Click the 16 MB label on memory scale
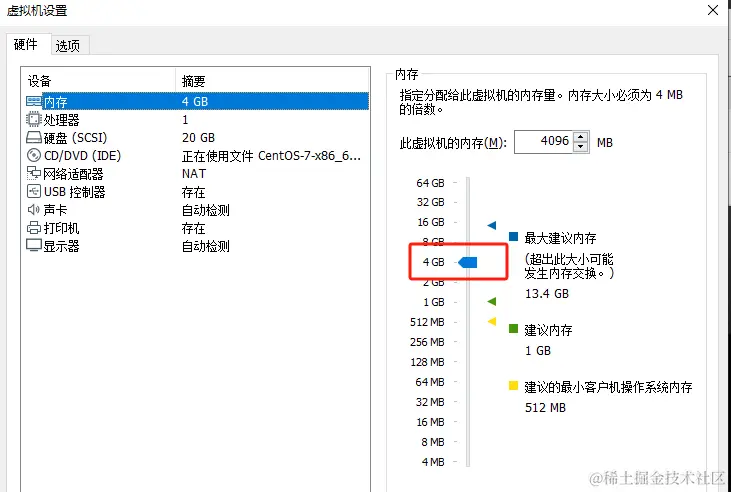 430,422
